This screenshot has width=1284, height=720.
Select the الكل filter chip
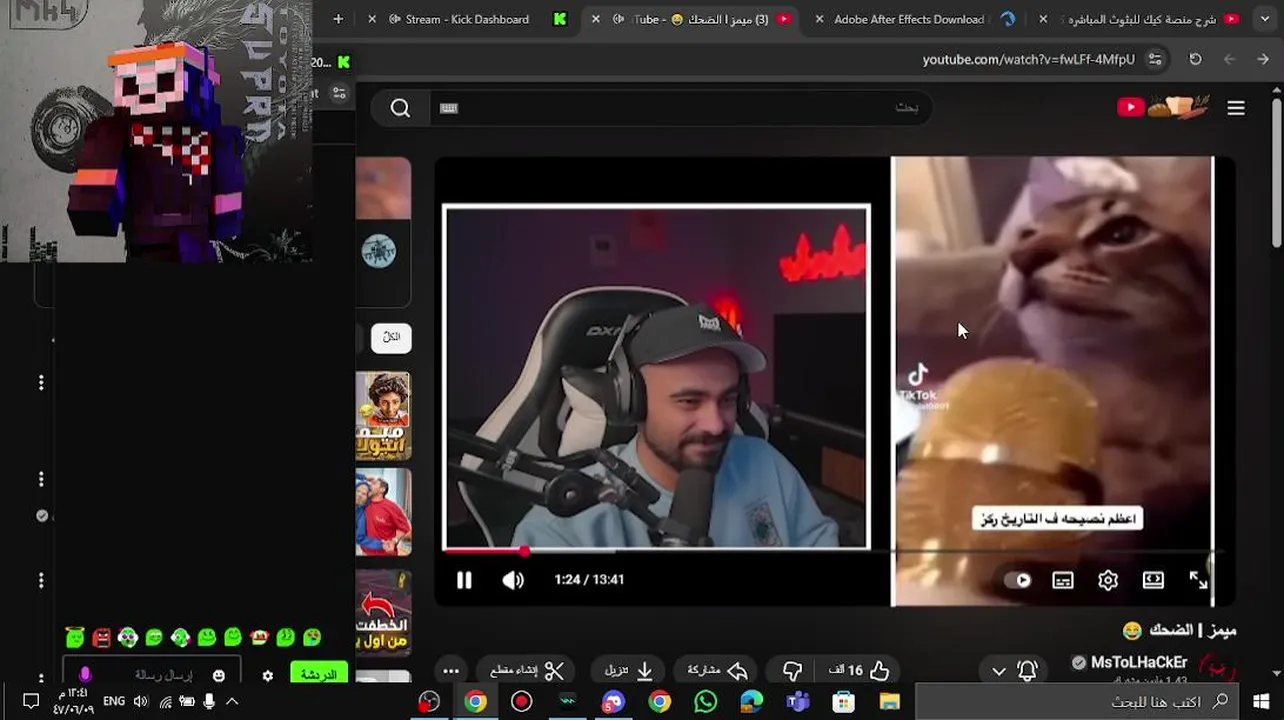391,337
